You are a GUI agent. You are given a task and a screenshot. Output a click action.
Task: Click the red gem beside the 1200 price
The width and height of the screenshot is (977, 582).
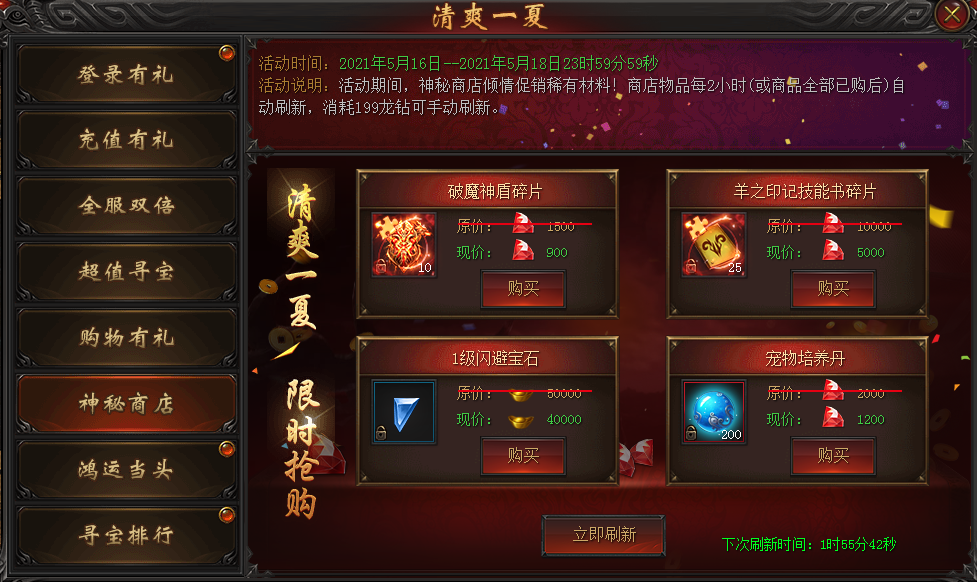point(833,417)
